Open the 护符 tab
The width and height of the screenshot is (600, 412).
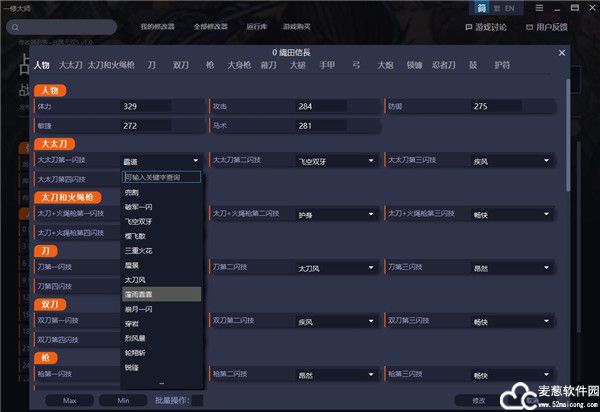tap(501, 65)
